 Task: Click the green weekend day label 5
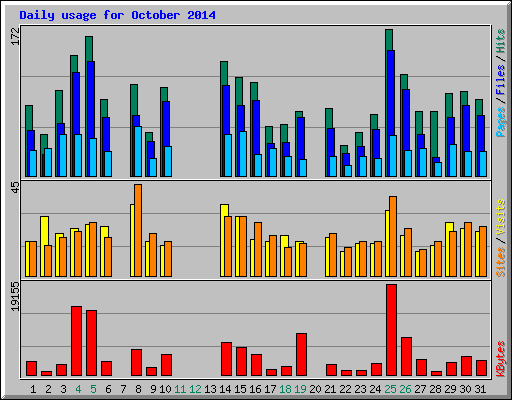pos(93,389)
